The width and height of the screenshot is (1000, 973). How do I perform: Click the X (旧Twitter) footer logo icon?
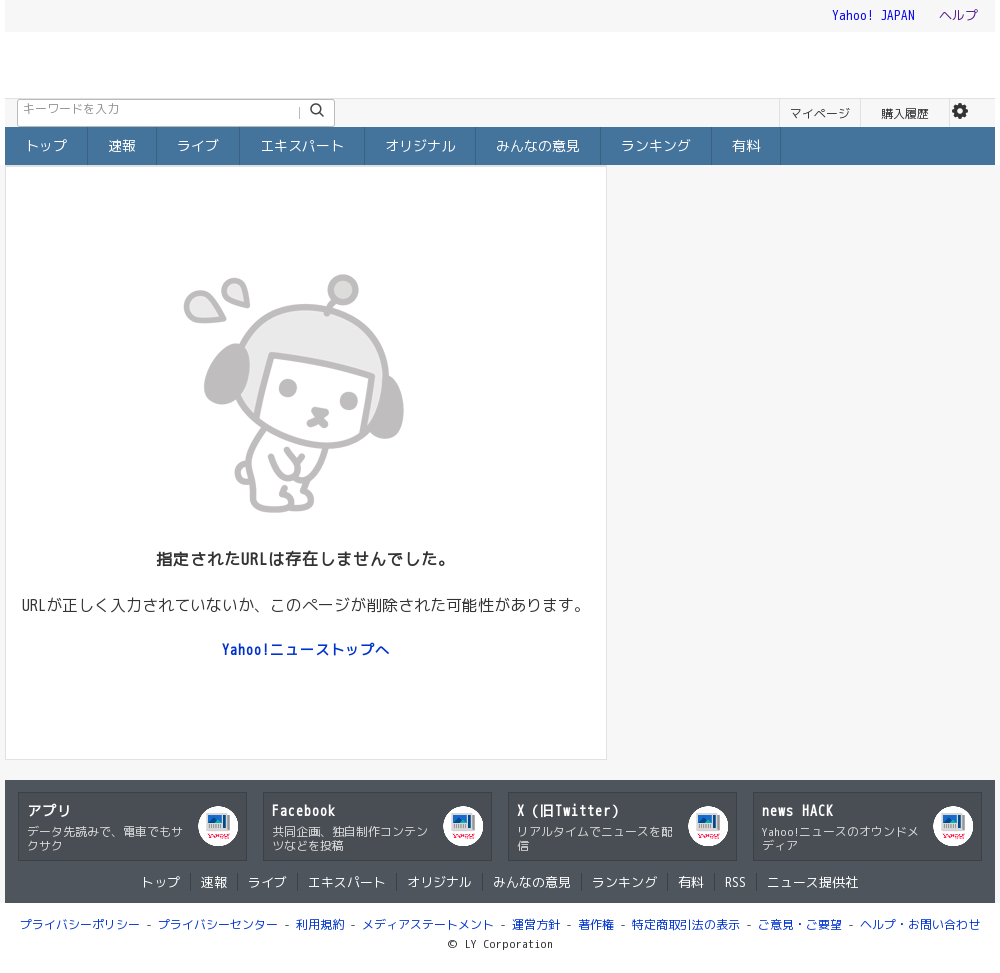708,826
